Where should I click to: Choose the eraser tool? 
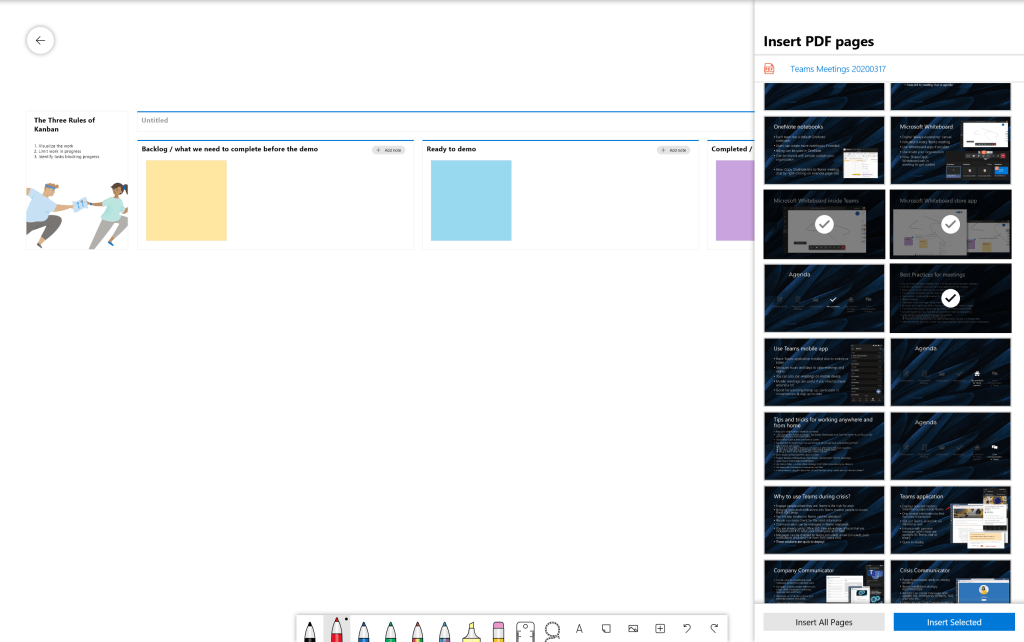(x=499, y=630)
